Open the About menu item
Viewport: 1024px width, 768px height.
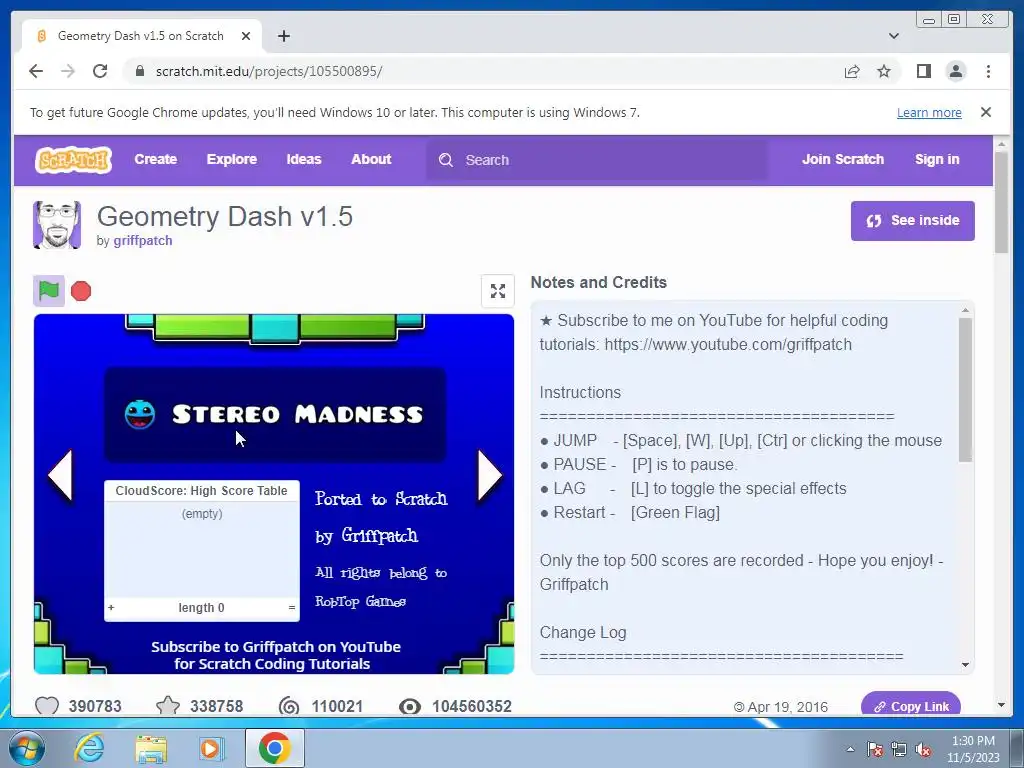371,159
